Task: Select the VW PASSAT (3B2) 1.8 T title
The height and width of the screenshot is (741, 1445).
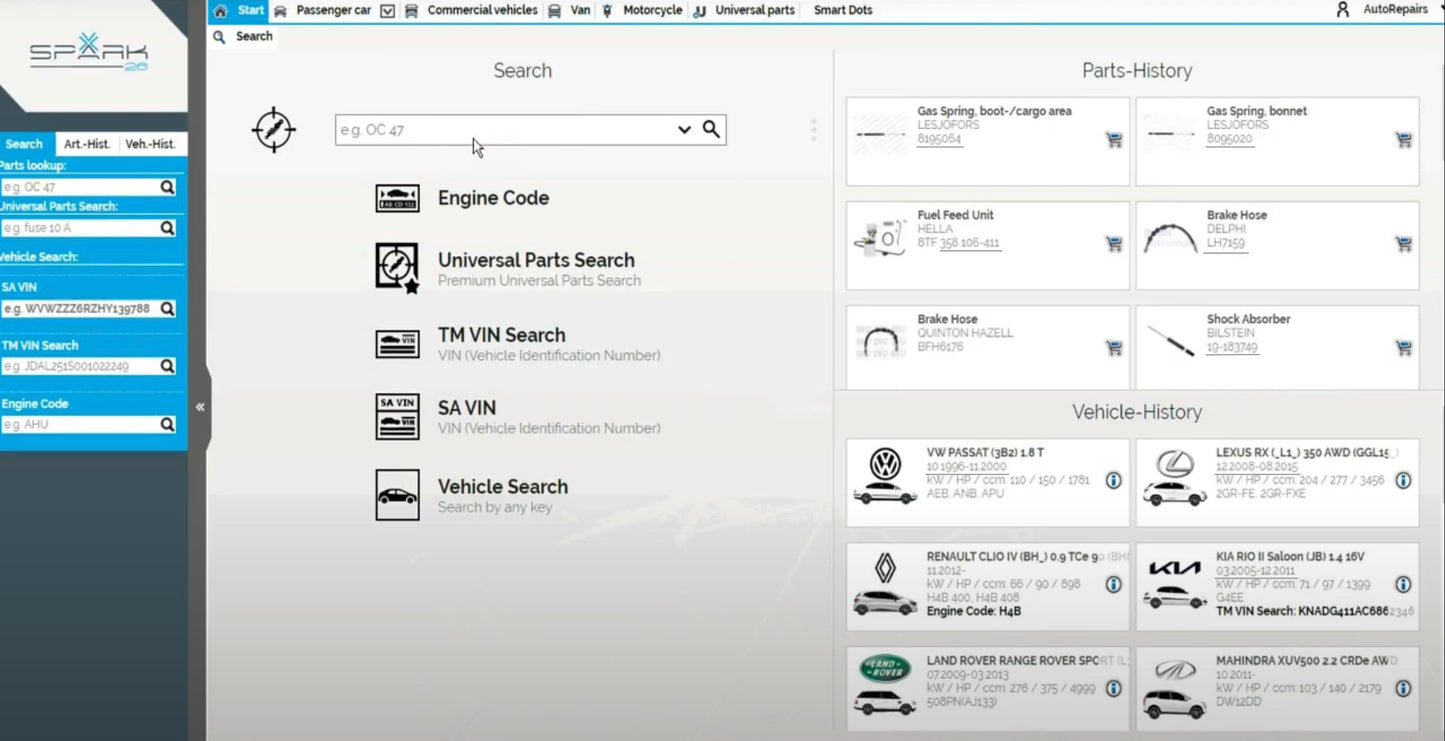Action: click(985, 453)
